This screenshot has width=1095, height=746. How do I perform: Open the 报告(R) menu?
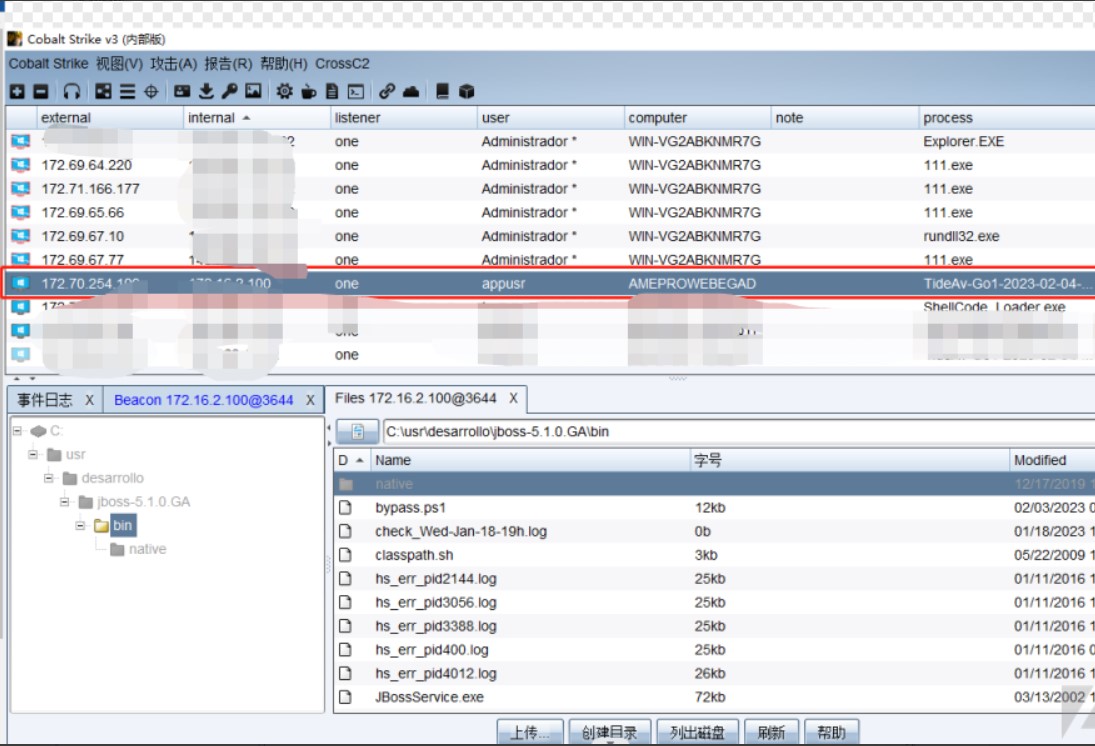coord(228,64)
